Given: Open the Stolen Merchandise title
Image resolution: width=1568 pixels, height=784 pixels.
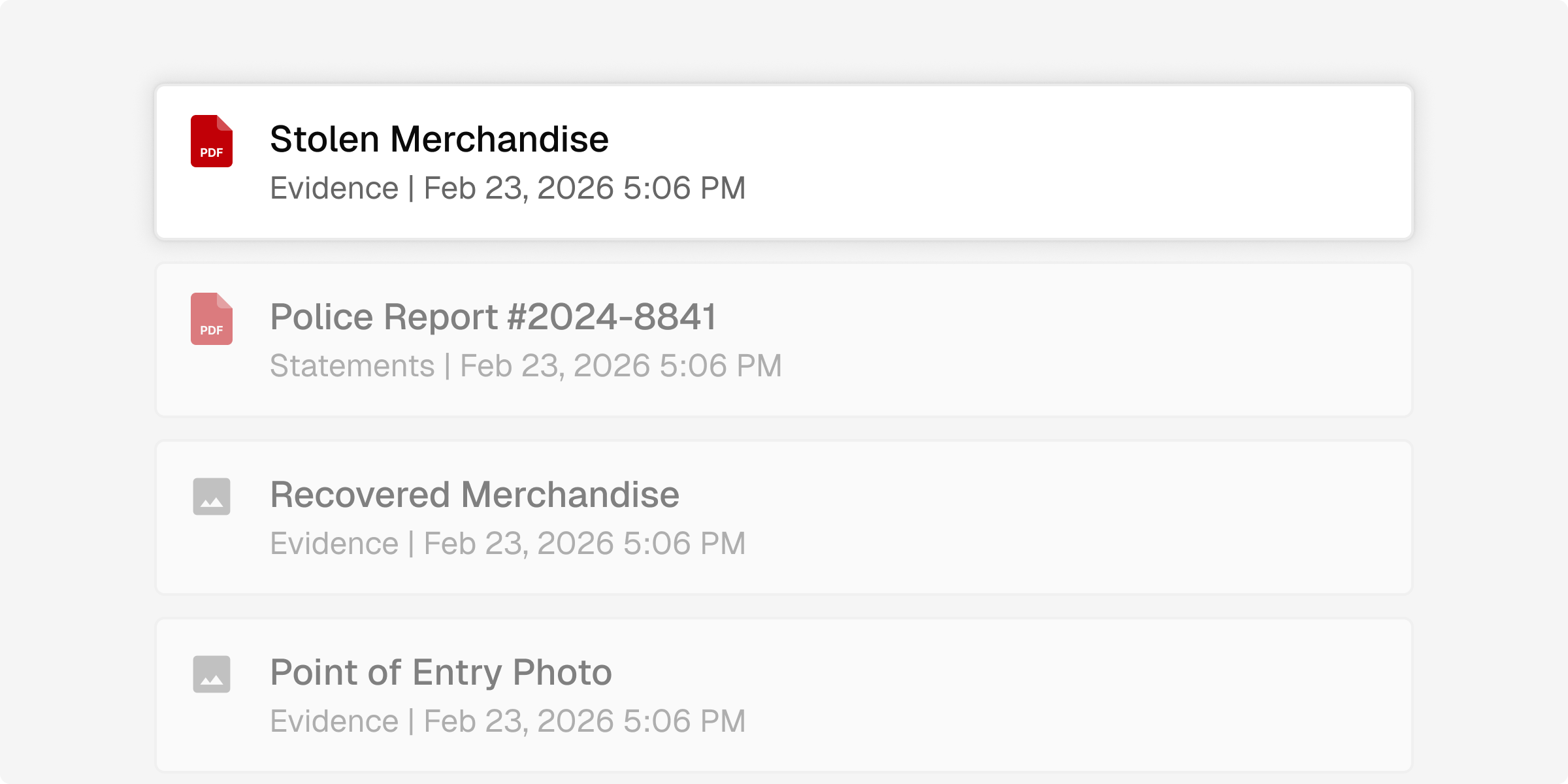Looking at the screenshot, I should (x=439, y=139).
